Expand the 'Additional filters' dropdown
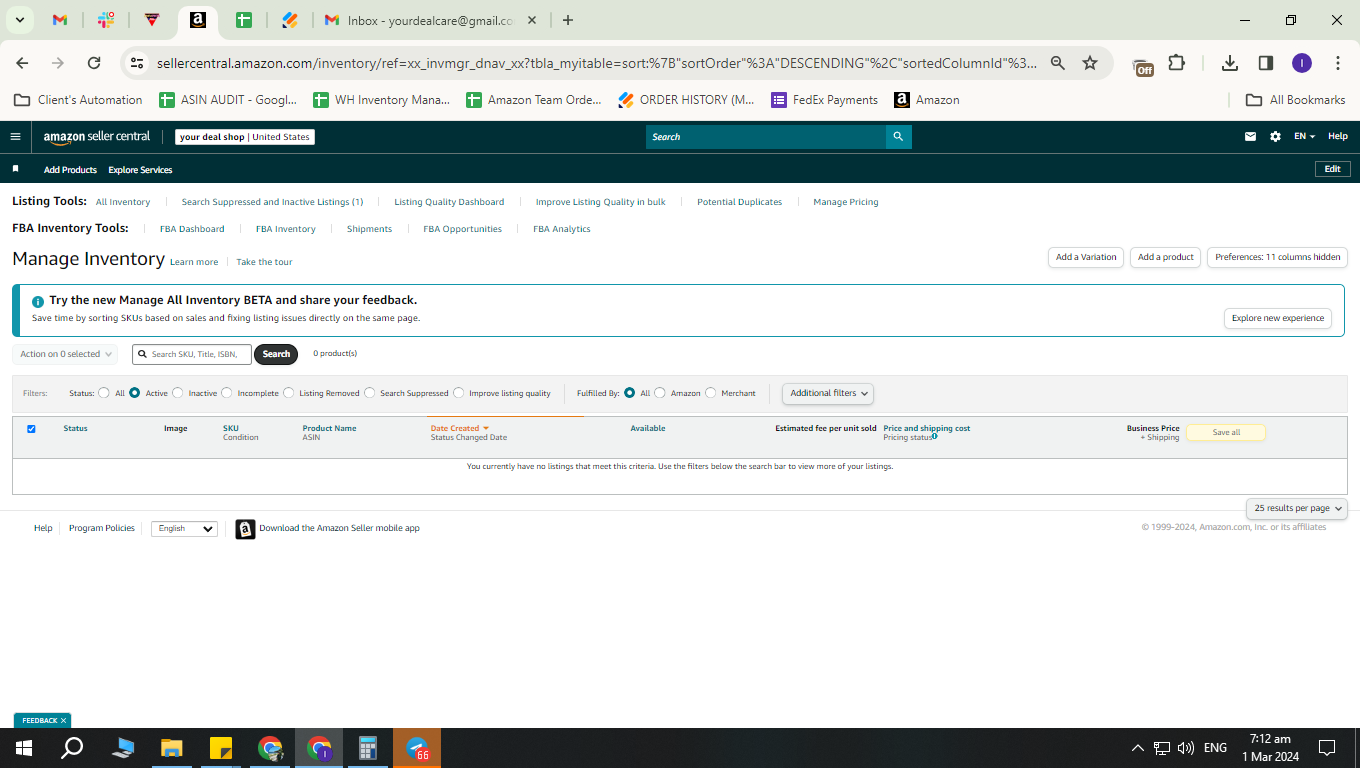 coord(828,393)
